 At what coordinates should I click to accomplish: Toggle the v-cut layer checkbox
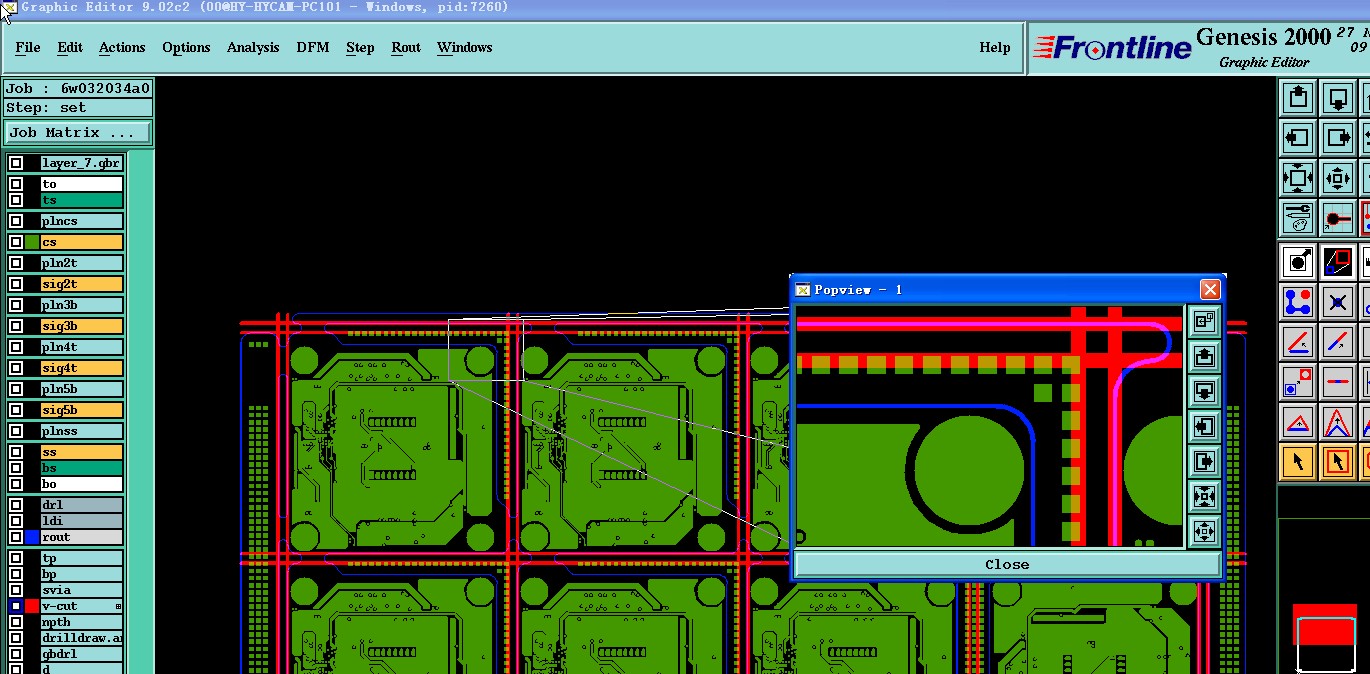point(16,606)
